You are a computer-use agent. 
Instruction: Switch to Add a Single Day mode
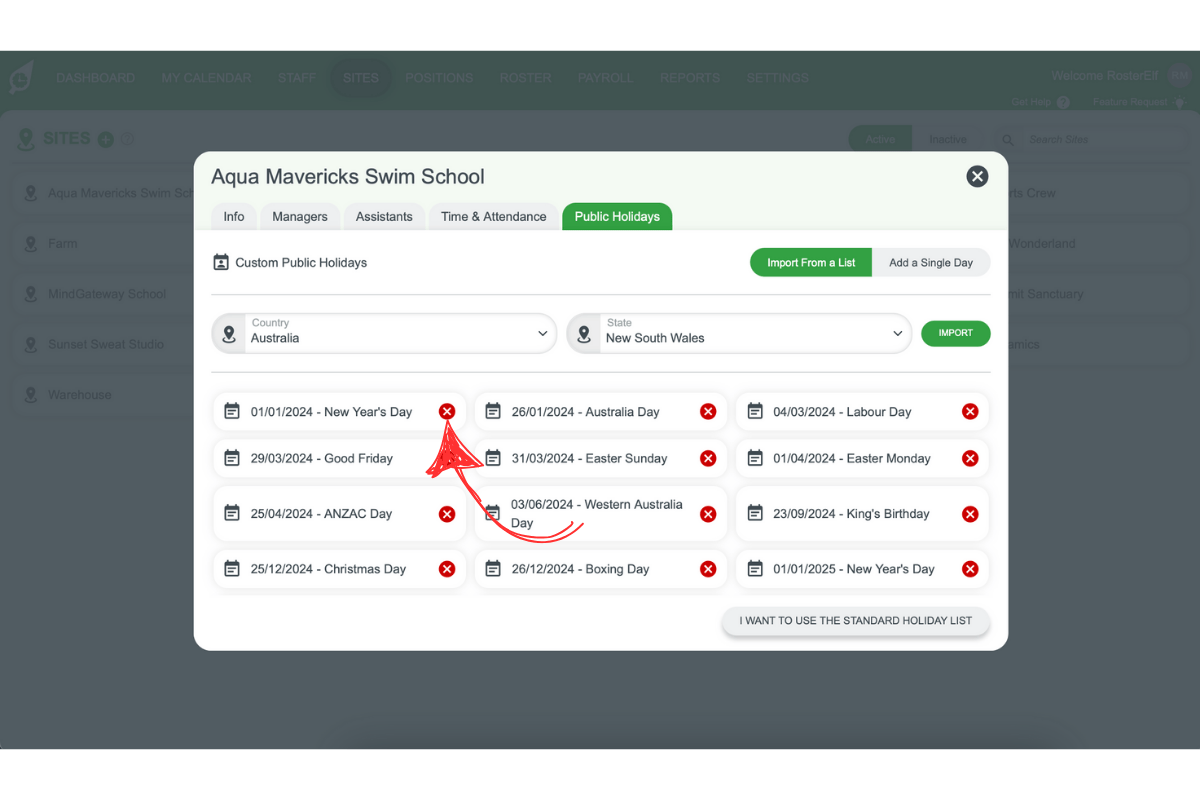point(931,263)
